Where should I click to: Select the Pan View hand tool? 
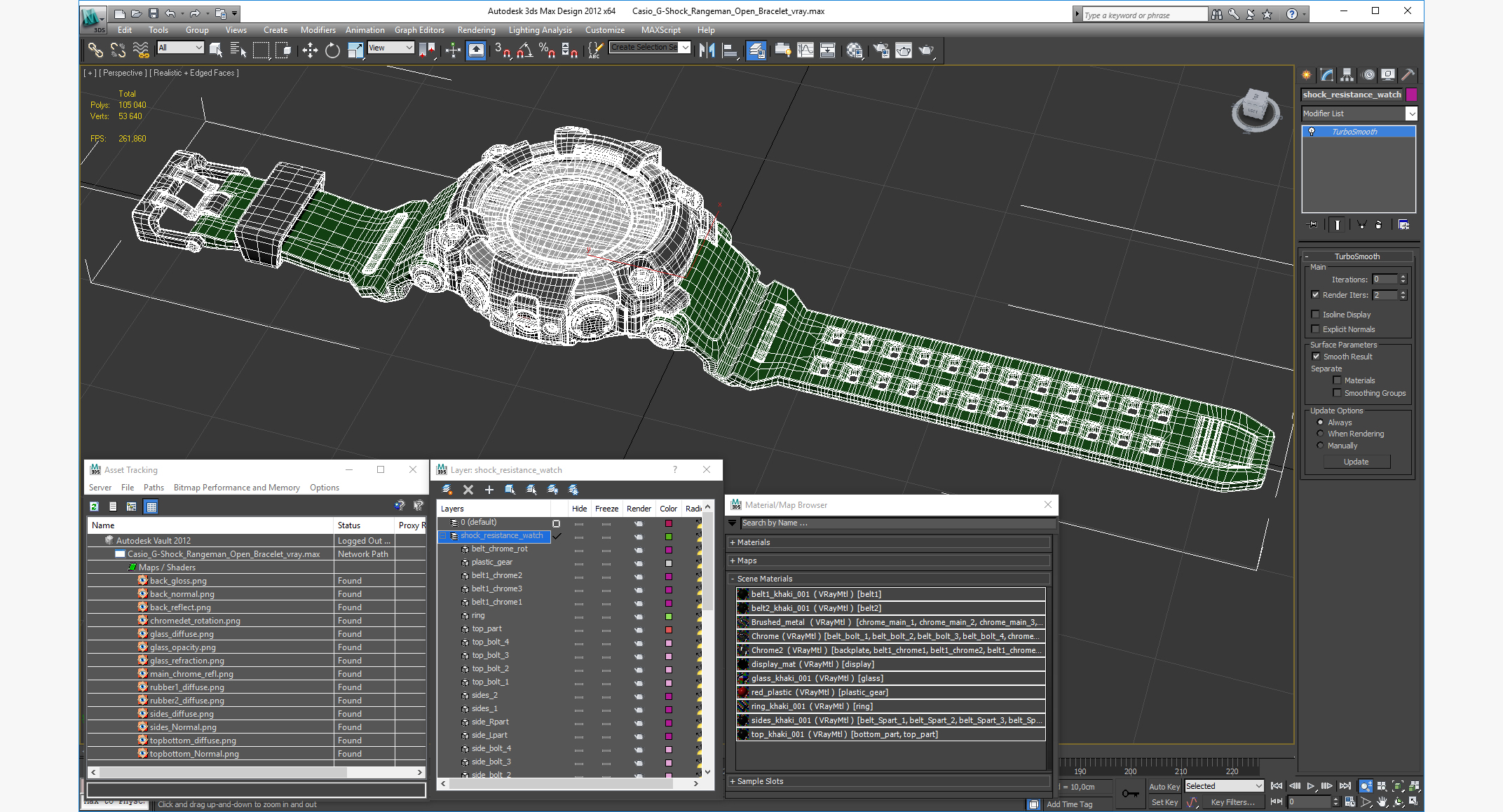click(1382, 802)
